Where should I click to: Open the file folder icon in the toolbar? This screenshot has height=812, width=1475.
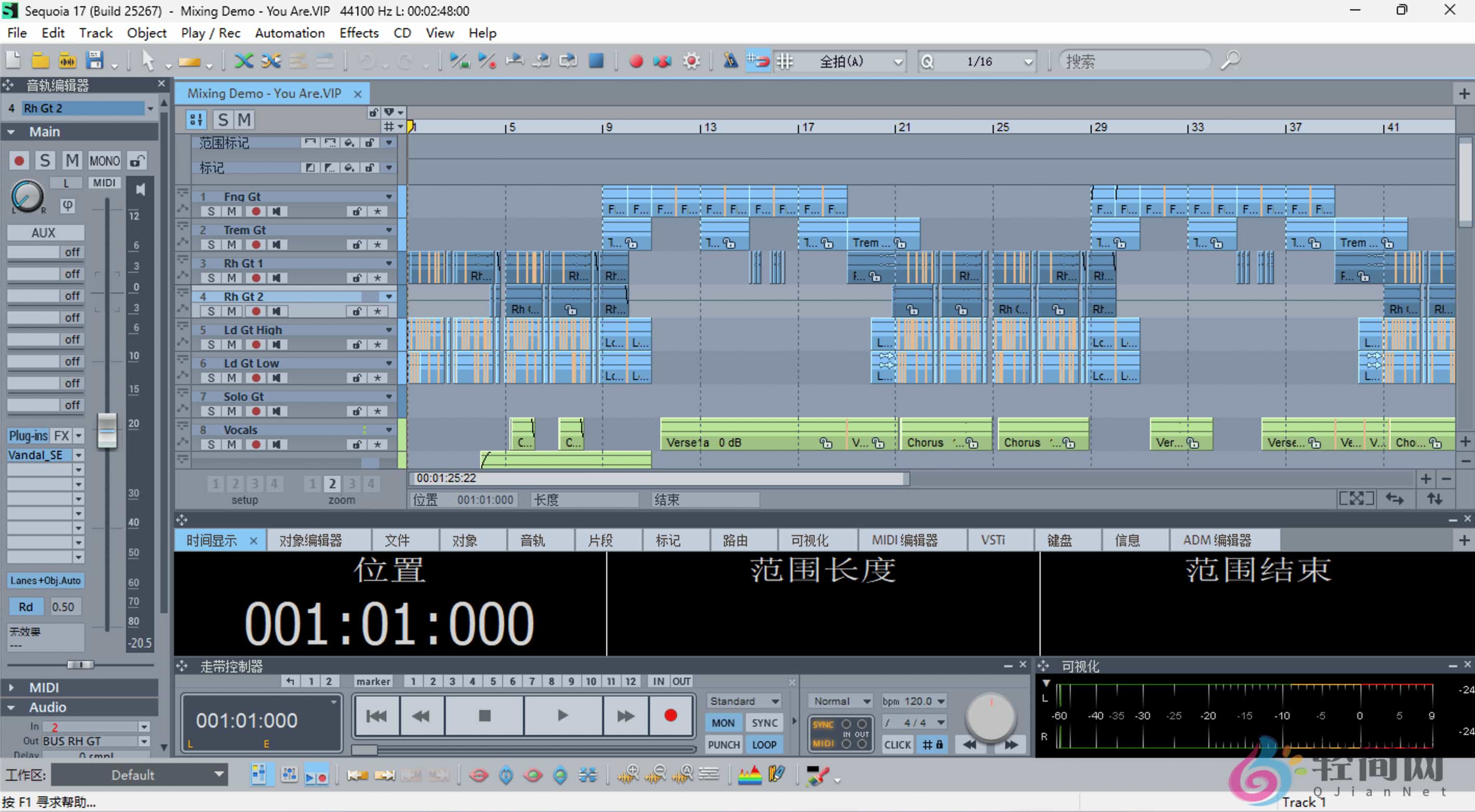coord(40,61)
